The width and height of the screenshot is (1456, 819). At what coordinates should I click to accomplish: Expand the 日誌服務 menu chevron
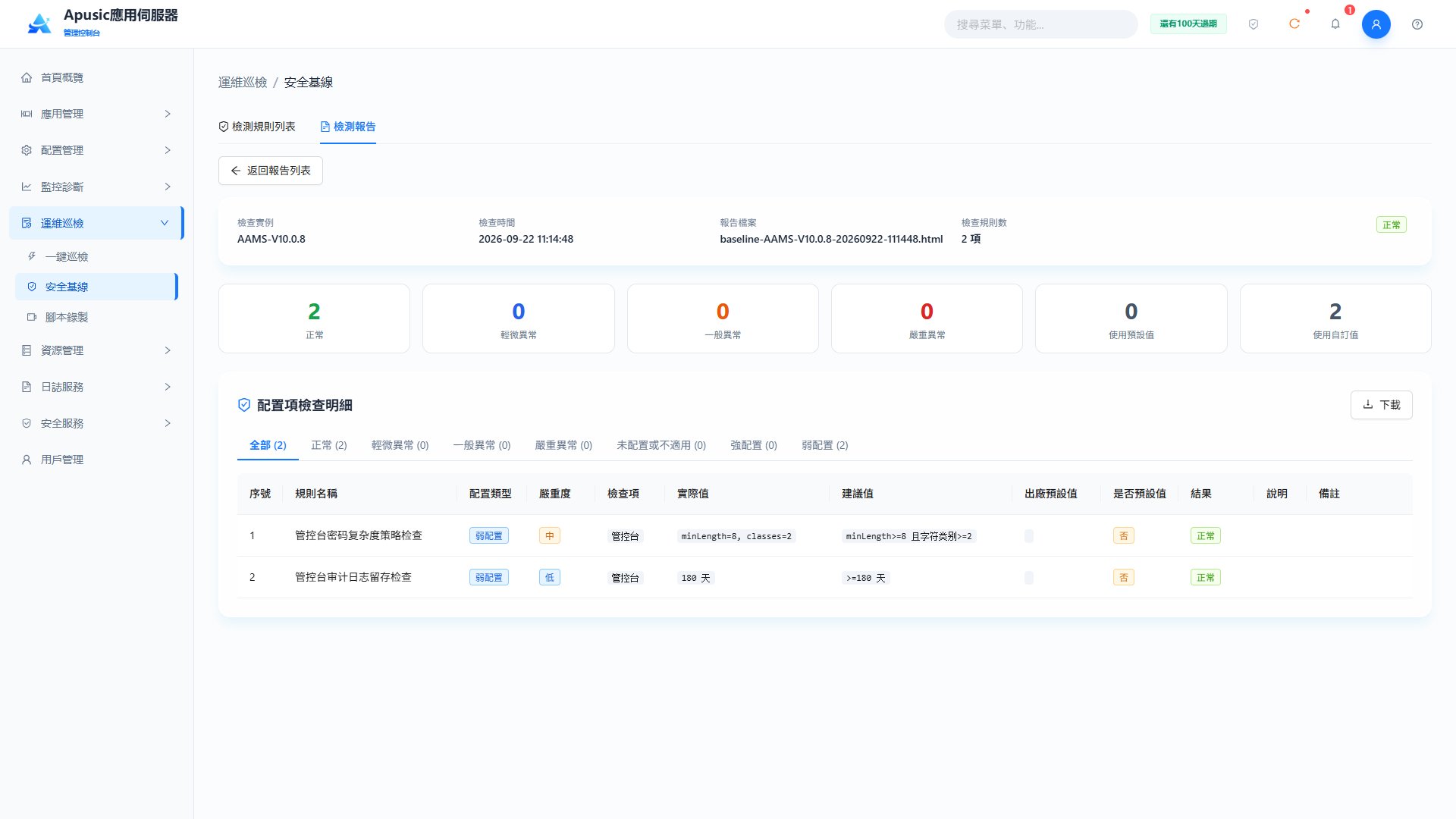[168, 387]
